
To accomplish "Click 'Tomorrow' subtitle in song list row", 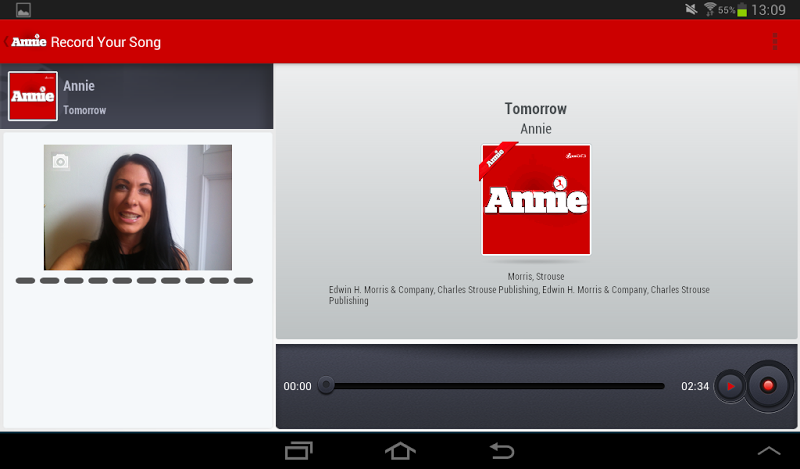I will coord(85,110).
